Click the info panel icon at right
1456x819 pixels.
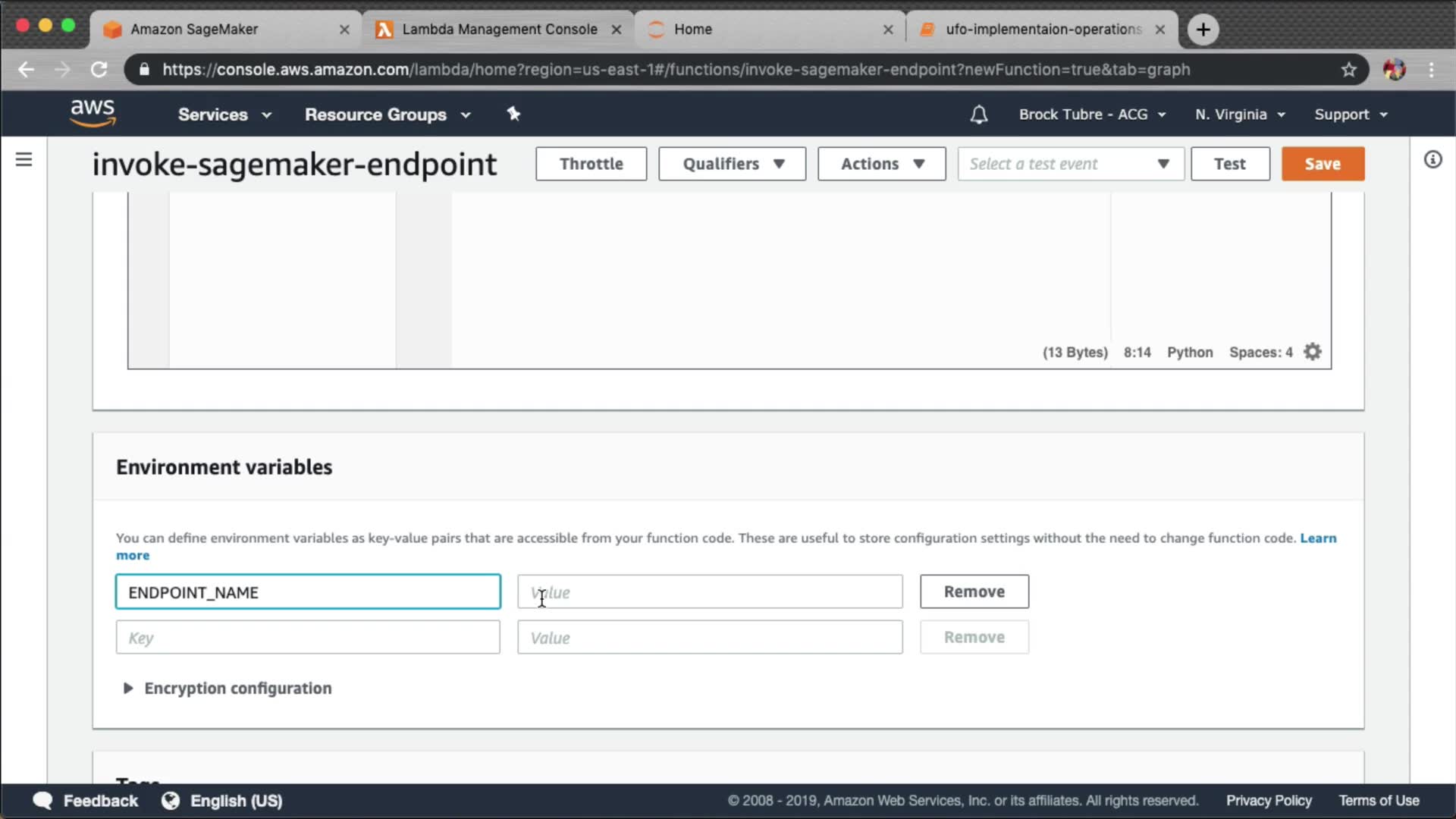point(1432,159)
